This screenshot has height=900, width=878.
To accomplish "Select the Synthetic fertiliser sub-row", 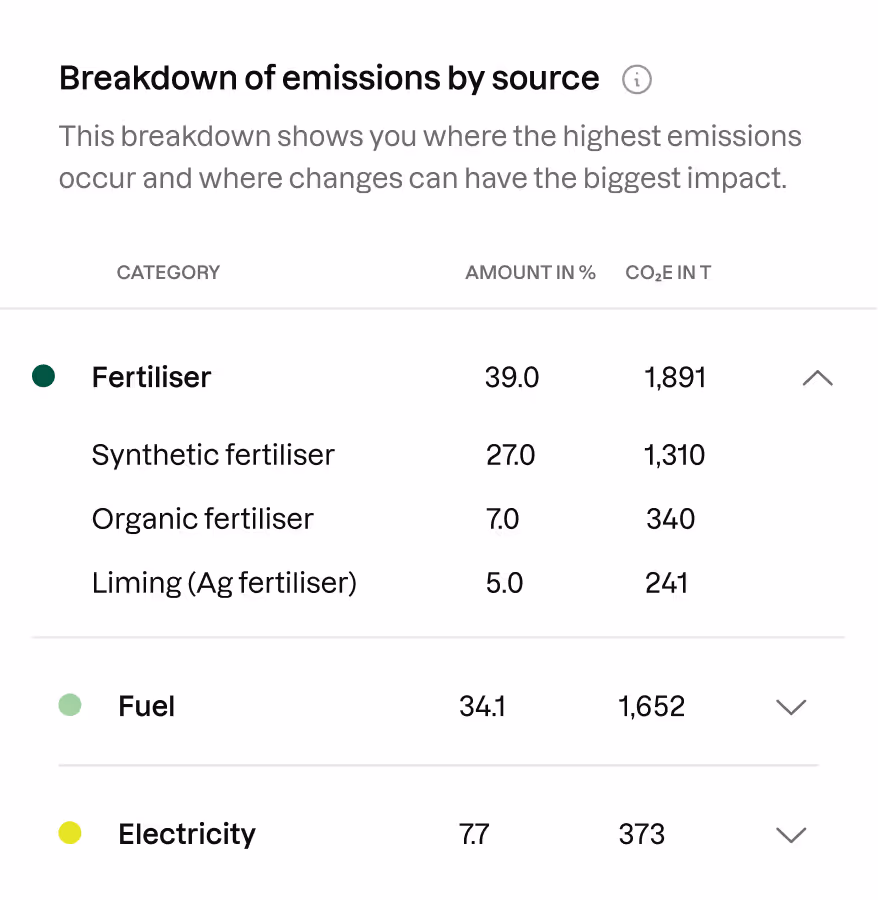I will [x=213, y=455].
